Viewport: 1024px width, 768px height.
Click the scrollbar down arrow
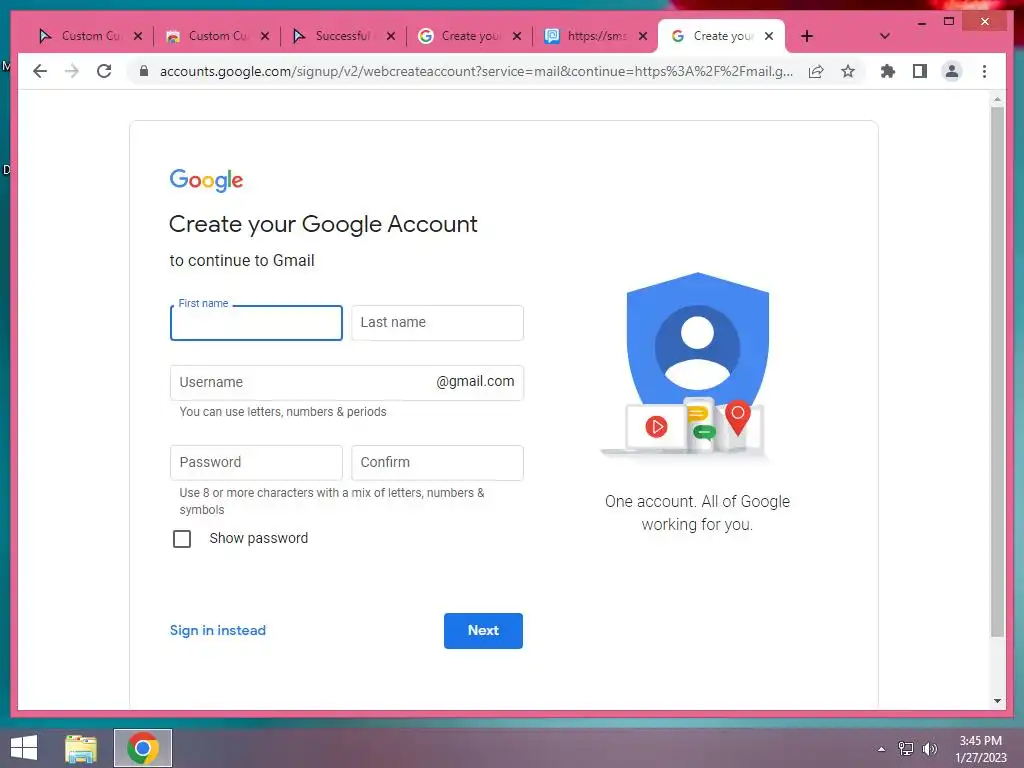coord(997,701)
